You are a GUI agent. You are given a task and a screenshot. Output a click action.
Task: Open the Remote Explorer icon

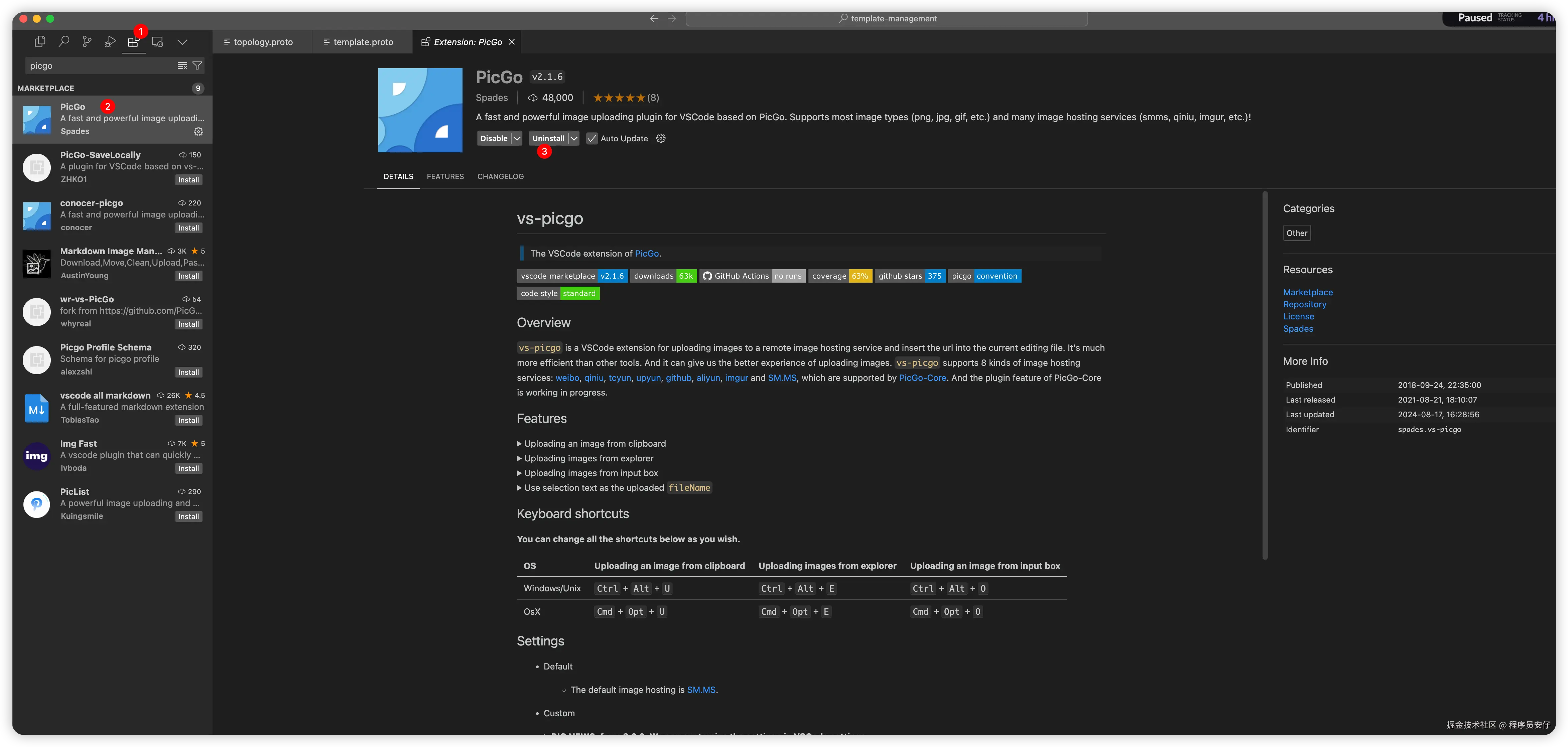pyautogui.click(x=158, y=41)
